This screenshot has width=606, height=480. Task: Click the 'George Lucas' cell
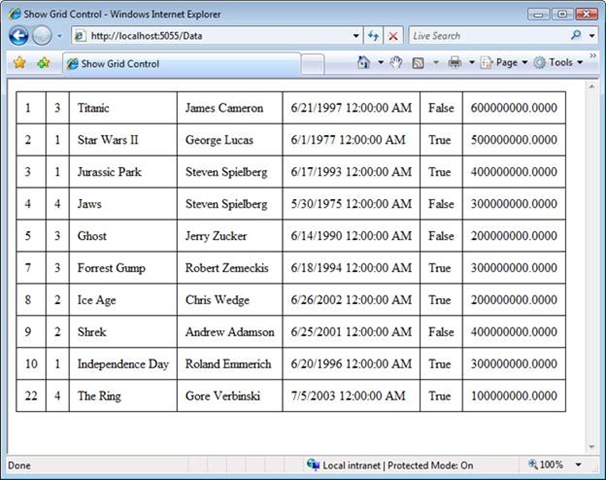230,140
